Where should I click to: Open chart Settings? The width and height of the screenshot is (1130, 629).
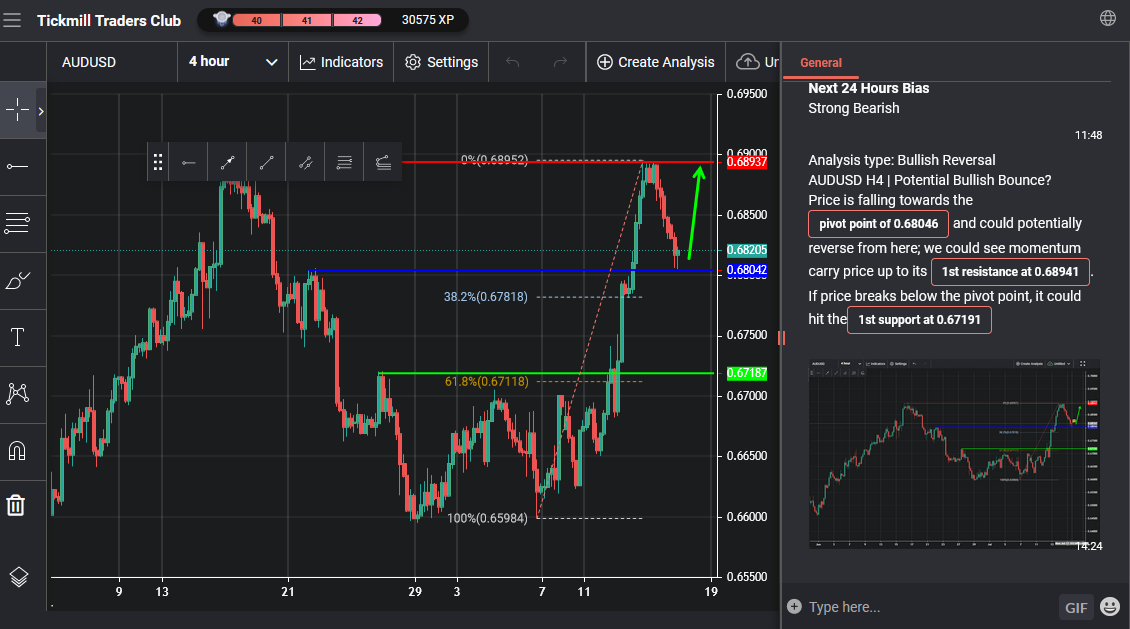(441, 62)
